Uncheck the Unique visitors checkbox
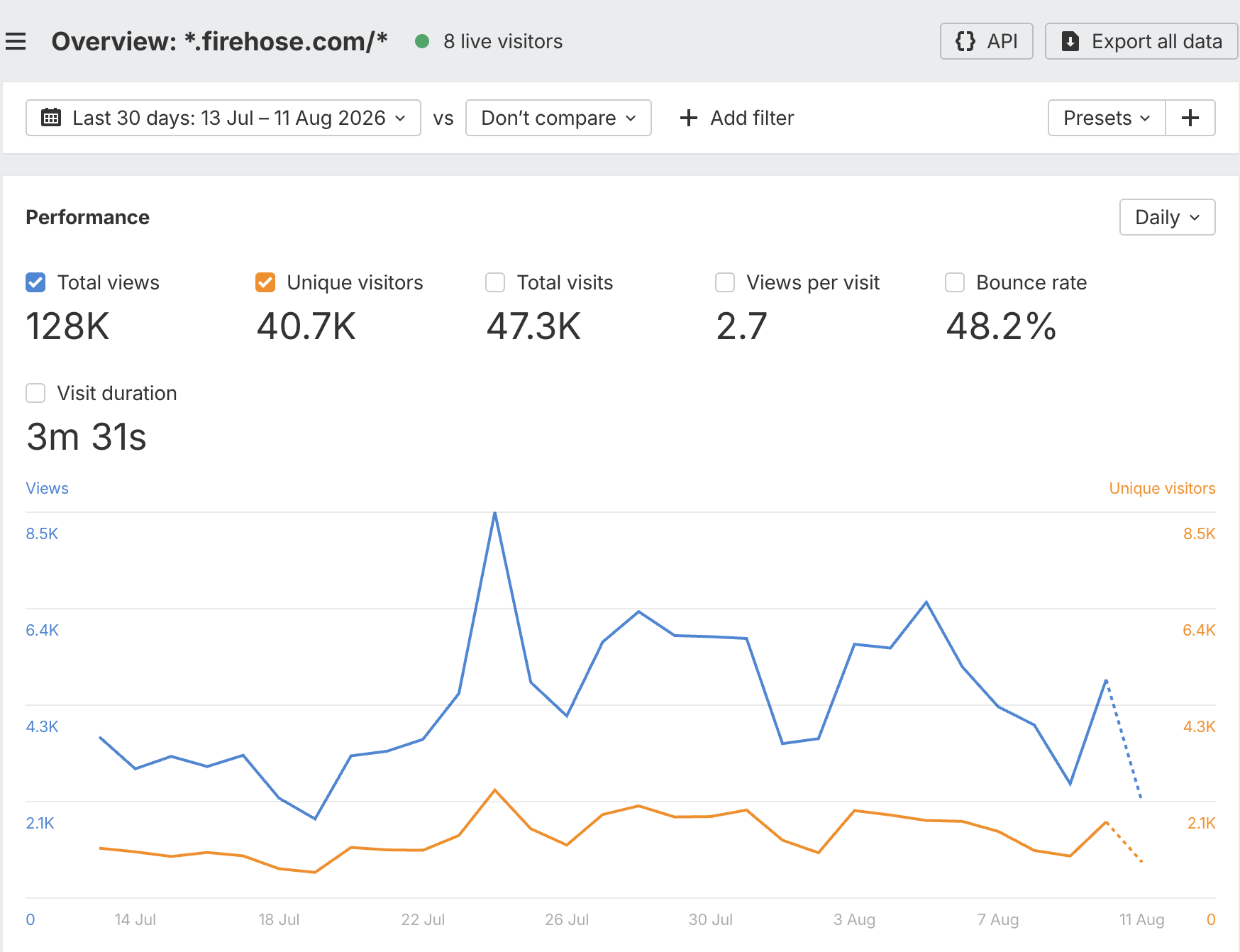The height and width of the screenshot is (952, 1240). tap(265, 282)
